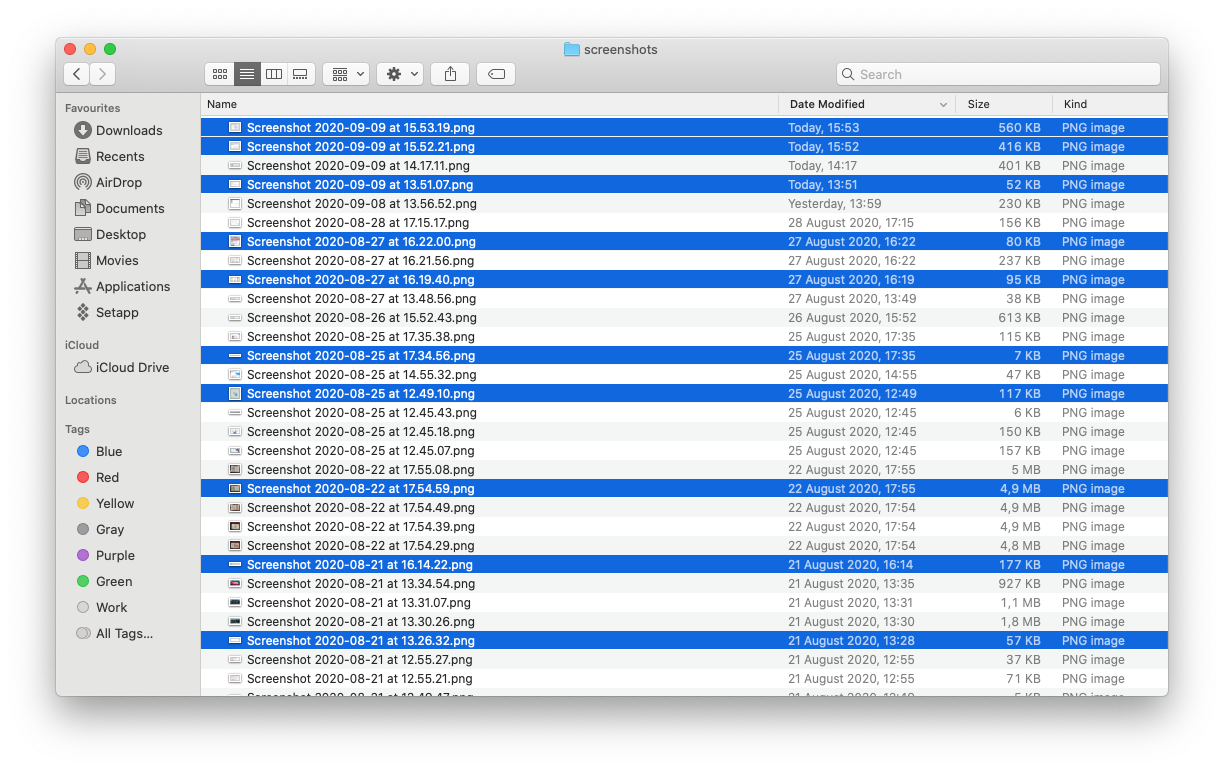Screen dimensions: 1224x770
Task: Switch to icon view
Action: (220, 73)
